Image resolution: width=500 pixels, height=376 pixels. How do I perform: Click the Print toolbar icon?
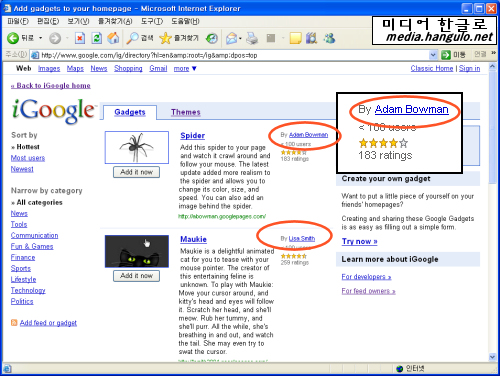[252, 38]
